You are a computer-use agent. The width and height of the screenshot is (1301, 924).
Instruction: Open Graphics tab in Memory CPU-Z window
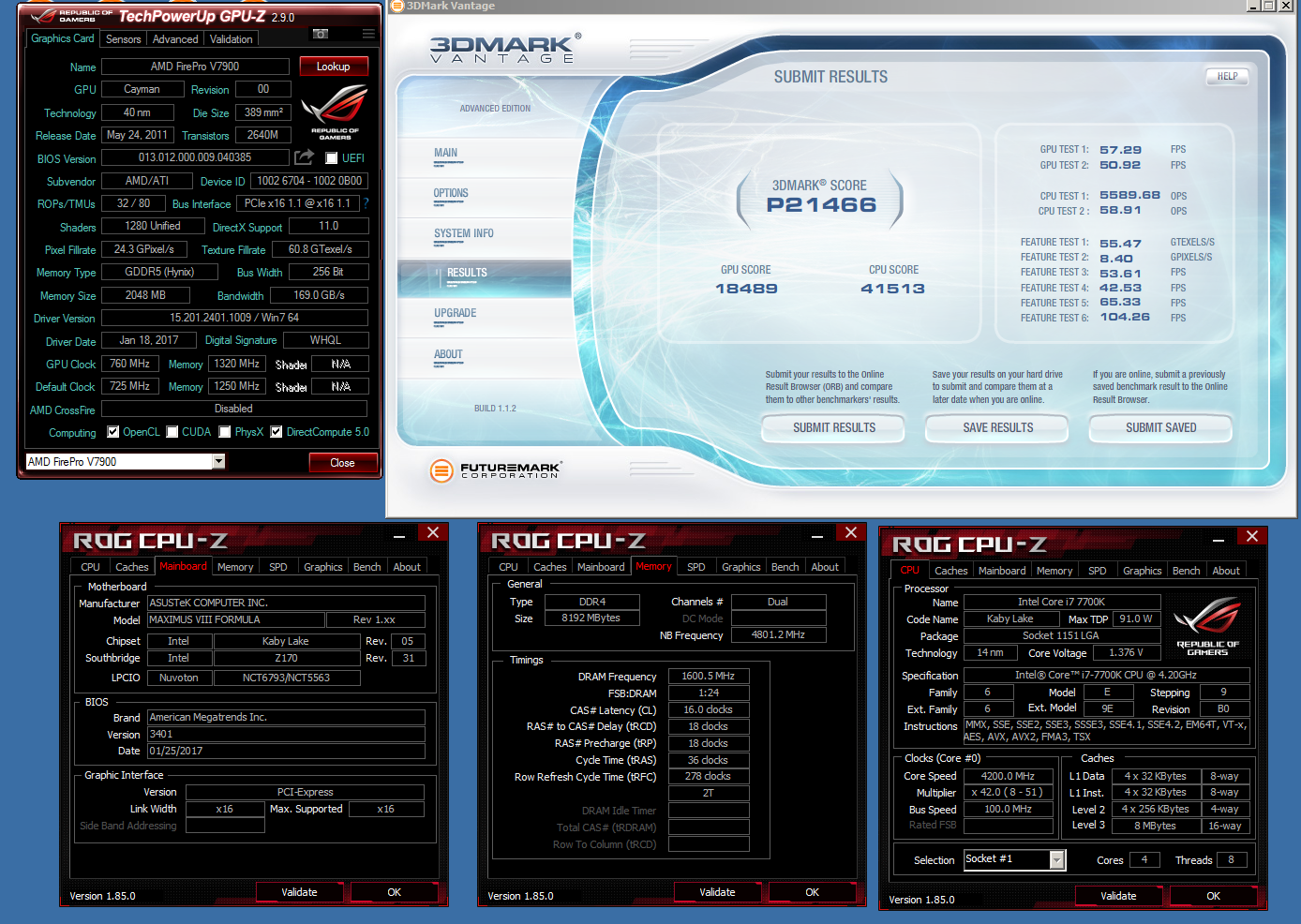point(741,567)
